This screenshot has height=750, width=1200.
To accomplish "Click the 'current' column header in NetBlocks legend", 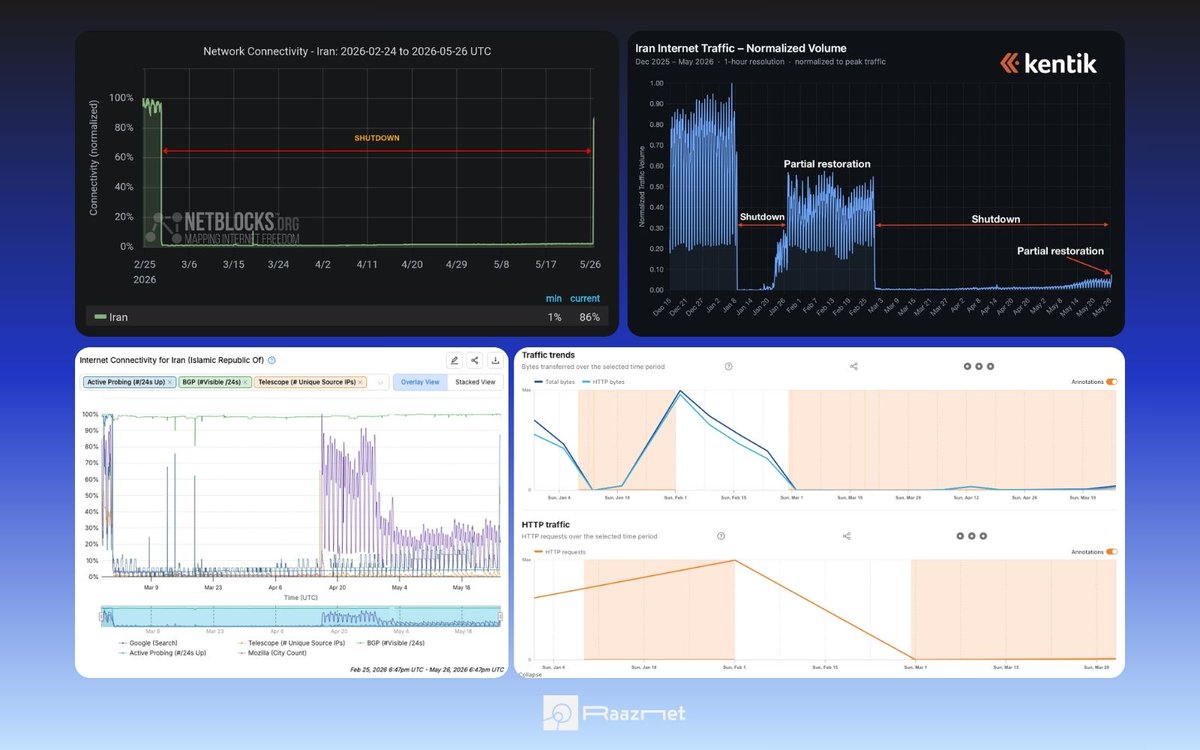I will click(x=585, y=298).
